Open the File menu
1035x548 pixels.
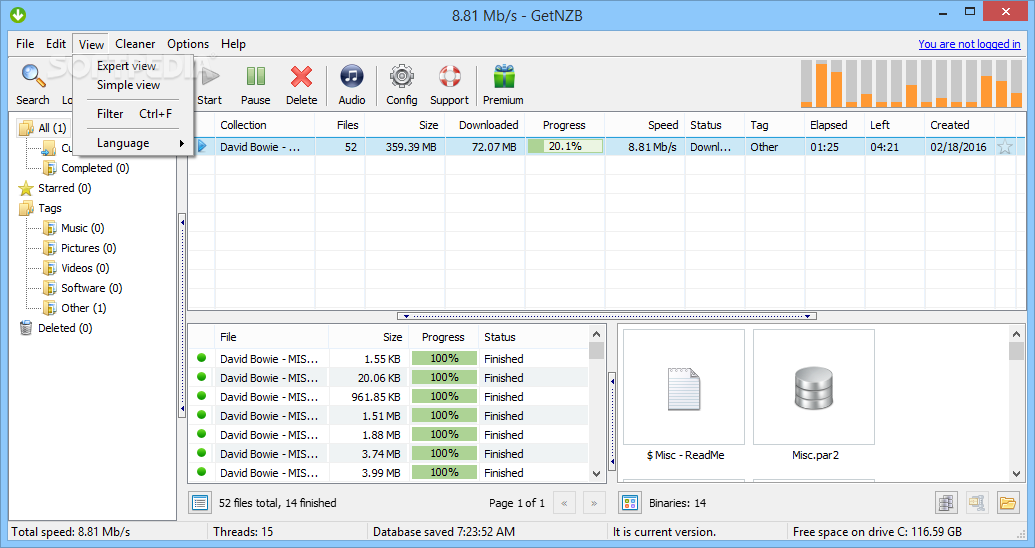[x=25, y=44]
